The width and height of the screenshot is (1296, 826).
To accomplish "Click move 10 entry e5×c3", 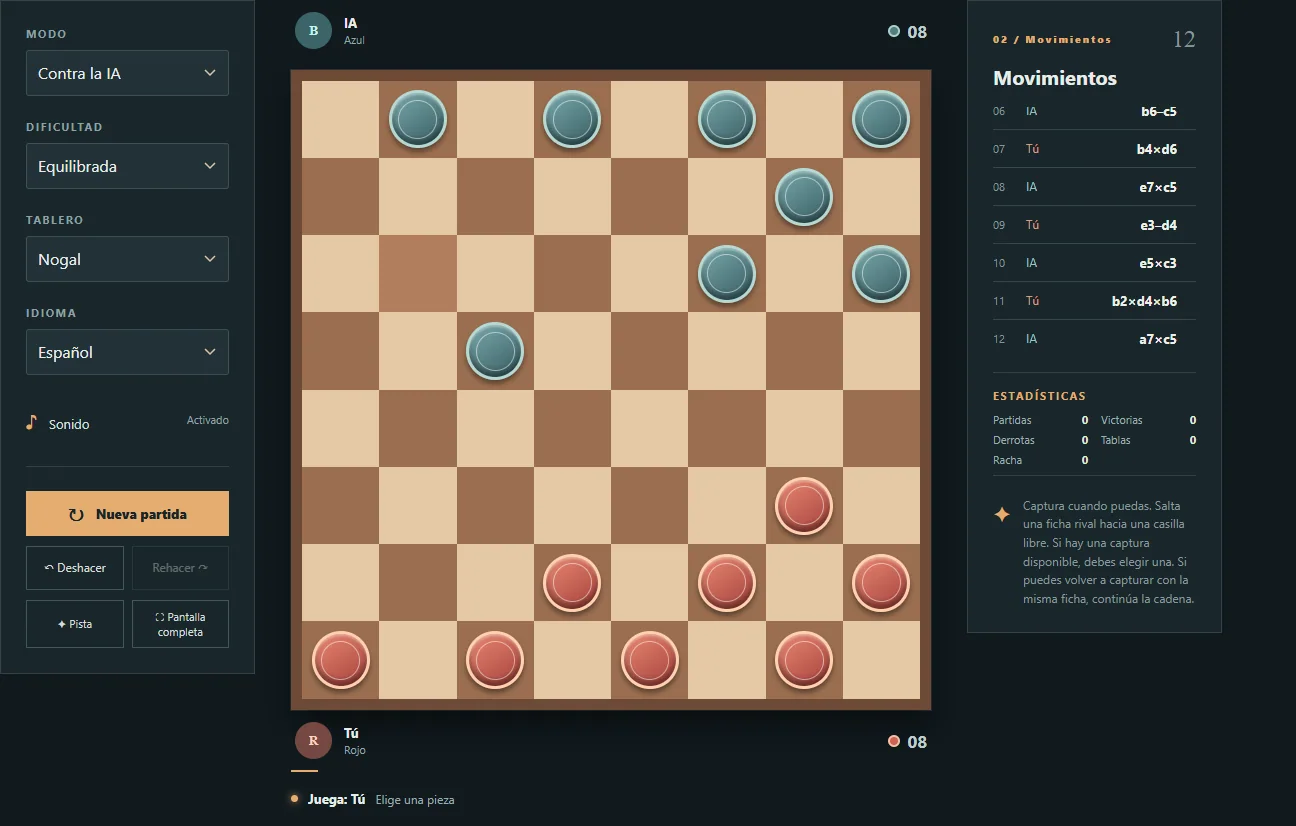I will point(1094,263).
